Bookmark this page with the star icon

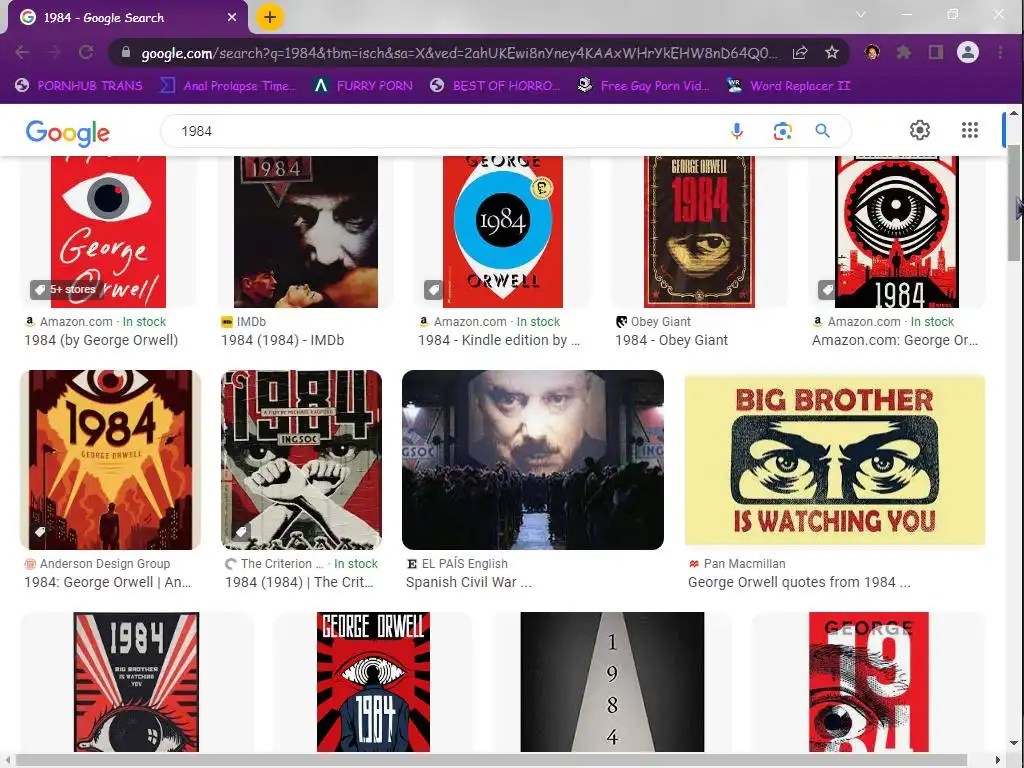(x=831, y=52)
